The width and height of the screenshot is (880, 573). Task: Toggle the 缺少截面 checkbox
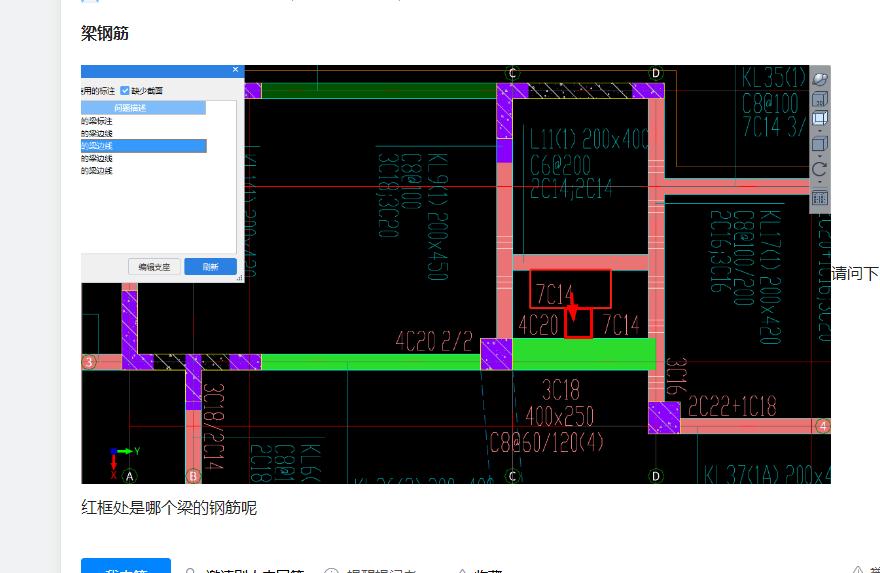[125, 90]
